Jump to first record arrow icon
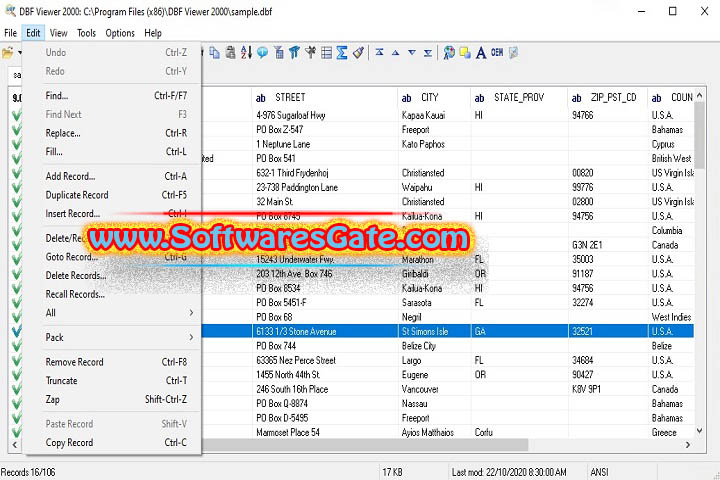This screenshot has width=720, height=480. [379, 52]
